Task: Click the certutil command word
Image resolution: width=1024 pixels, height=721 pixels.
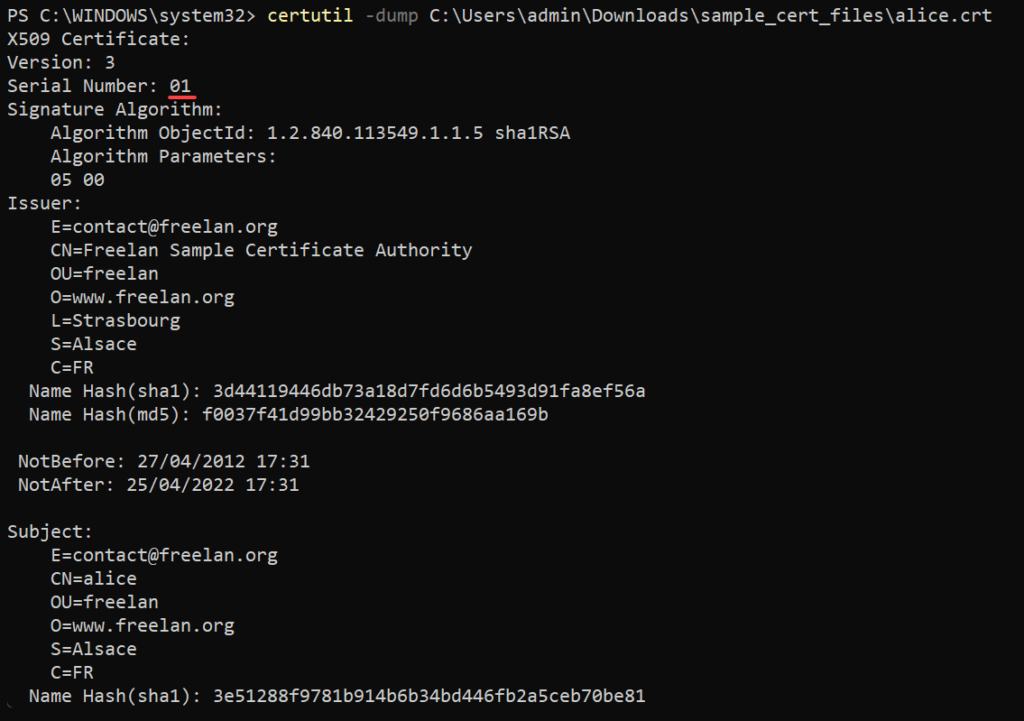Action: tap(310, 15)
